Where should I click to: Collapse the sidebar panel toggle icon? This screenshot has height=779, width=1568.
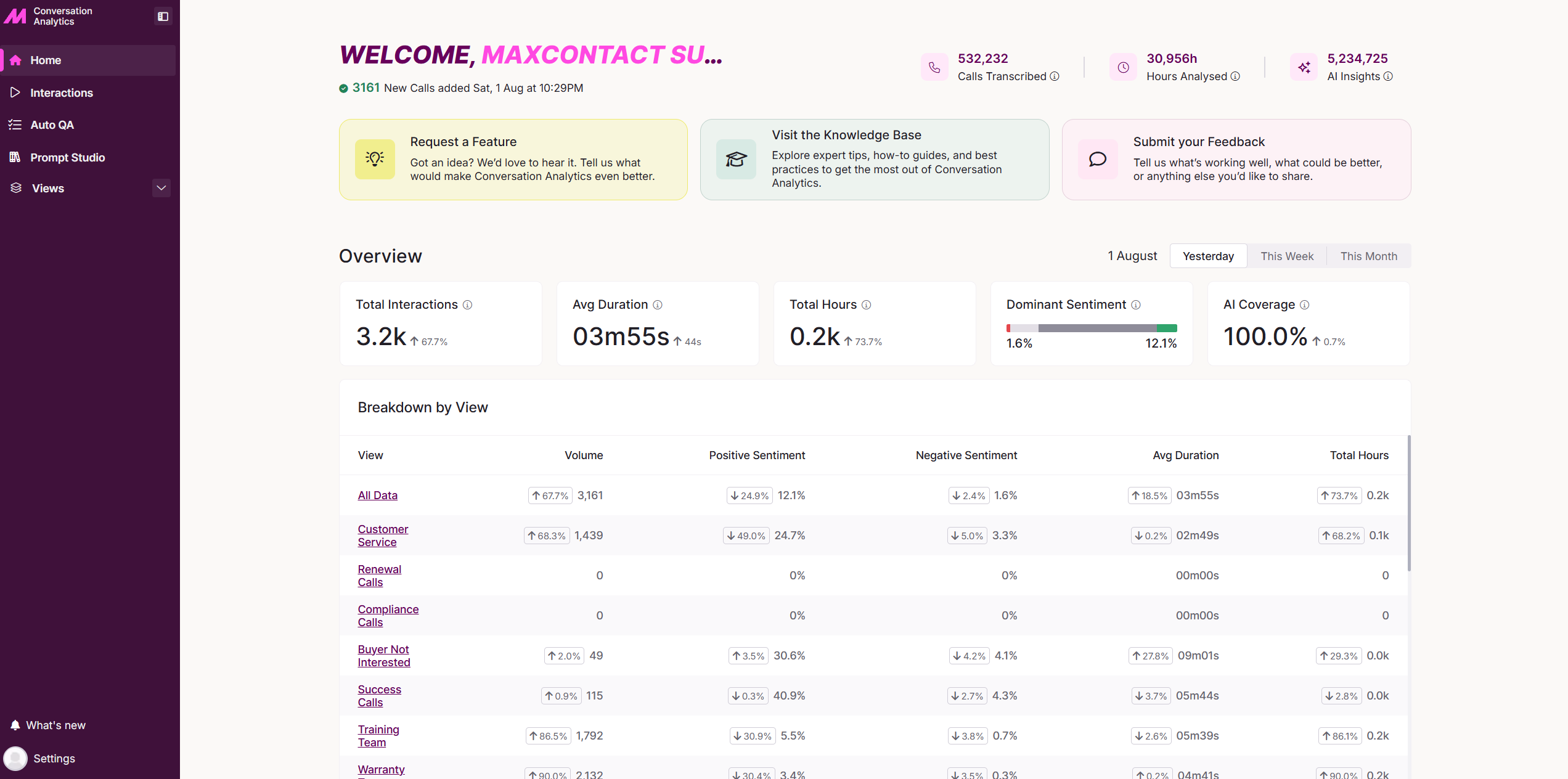click(x=163, y=17)
